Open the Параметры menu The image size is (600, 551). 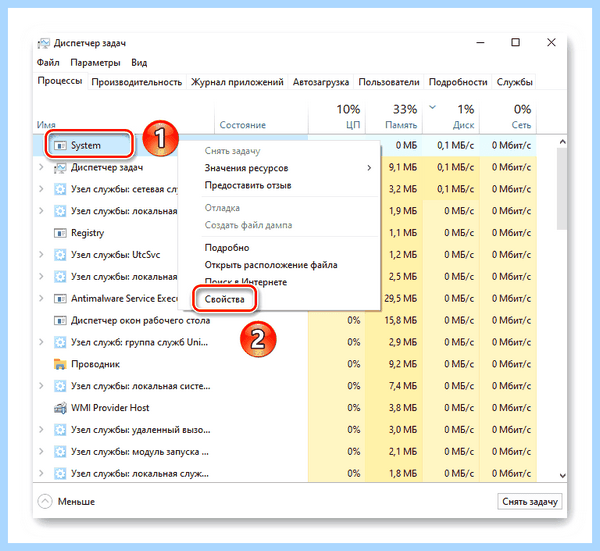pyautogui.click(x=95, y=62)
